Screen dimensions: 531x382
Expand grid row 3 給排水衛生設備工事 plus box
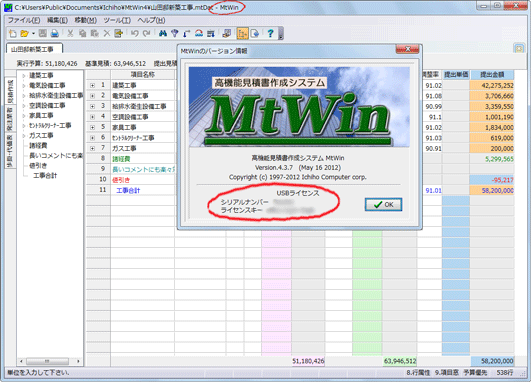[92, 106]
